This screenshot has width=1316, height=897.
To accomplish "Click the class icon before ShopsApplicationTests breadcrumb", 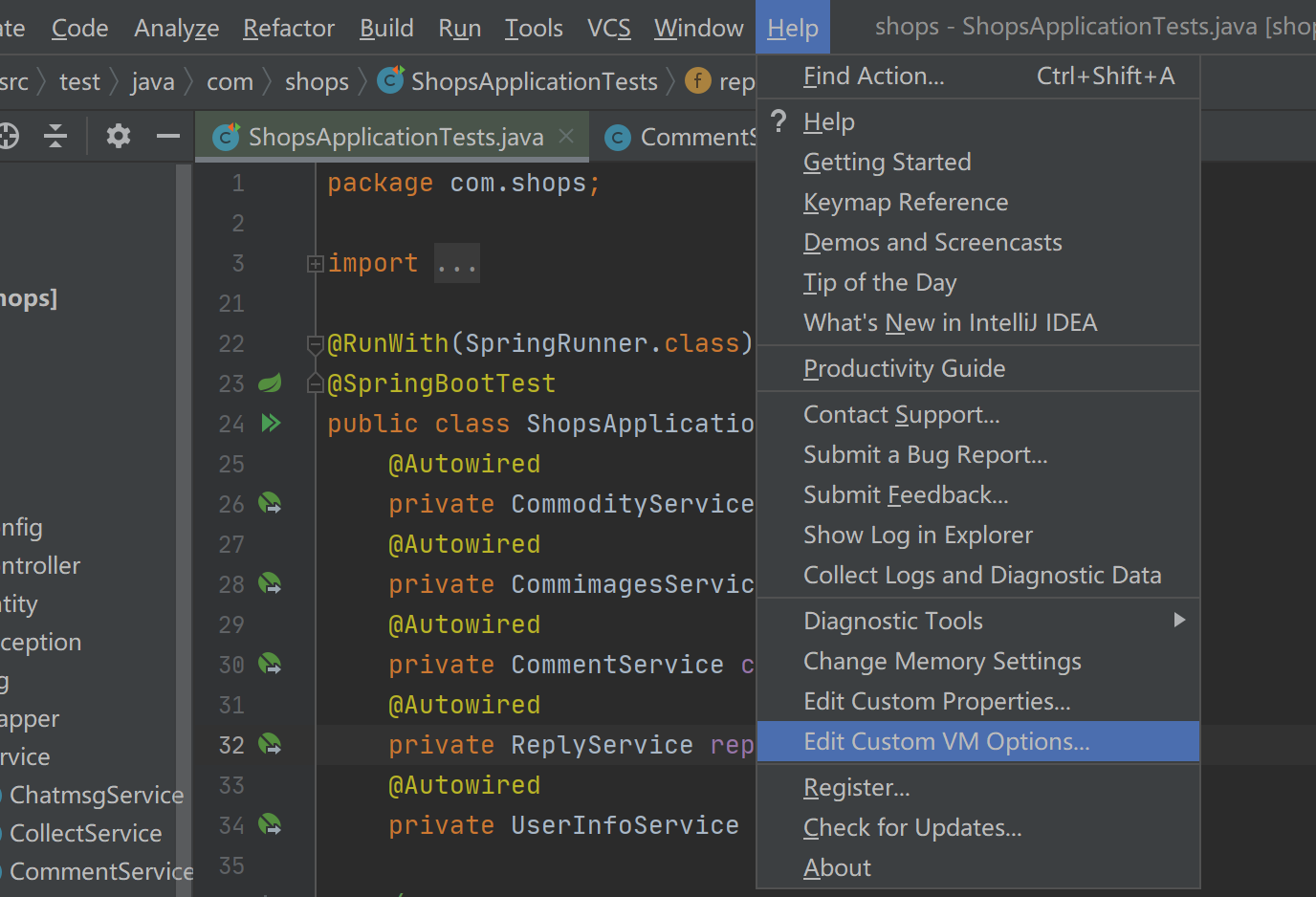I will tap(390, 80).
